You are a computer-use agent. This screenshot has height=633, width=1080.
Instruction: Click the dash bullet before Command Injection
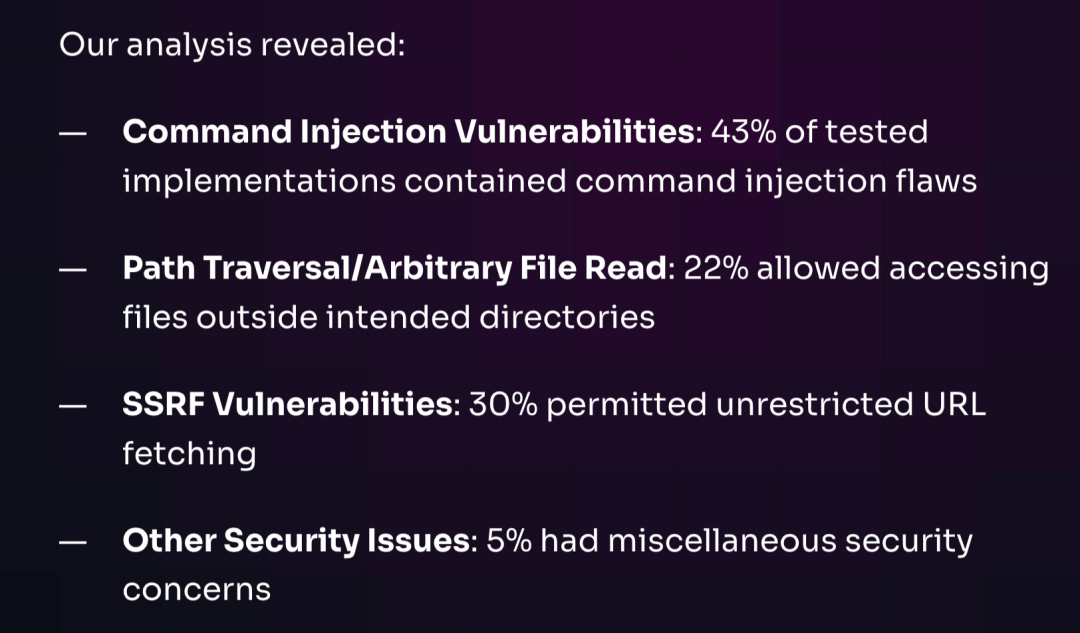coord(73,134)
